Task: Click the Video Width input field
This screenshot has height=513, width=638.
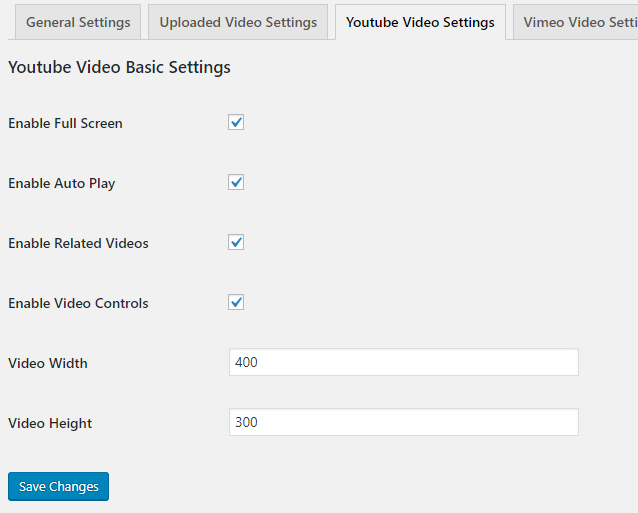Action: tap(403, 362)
